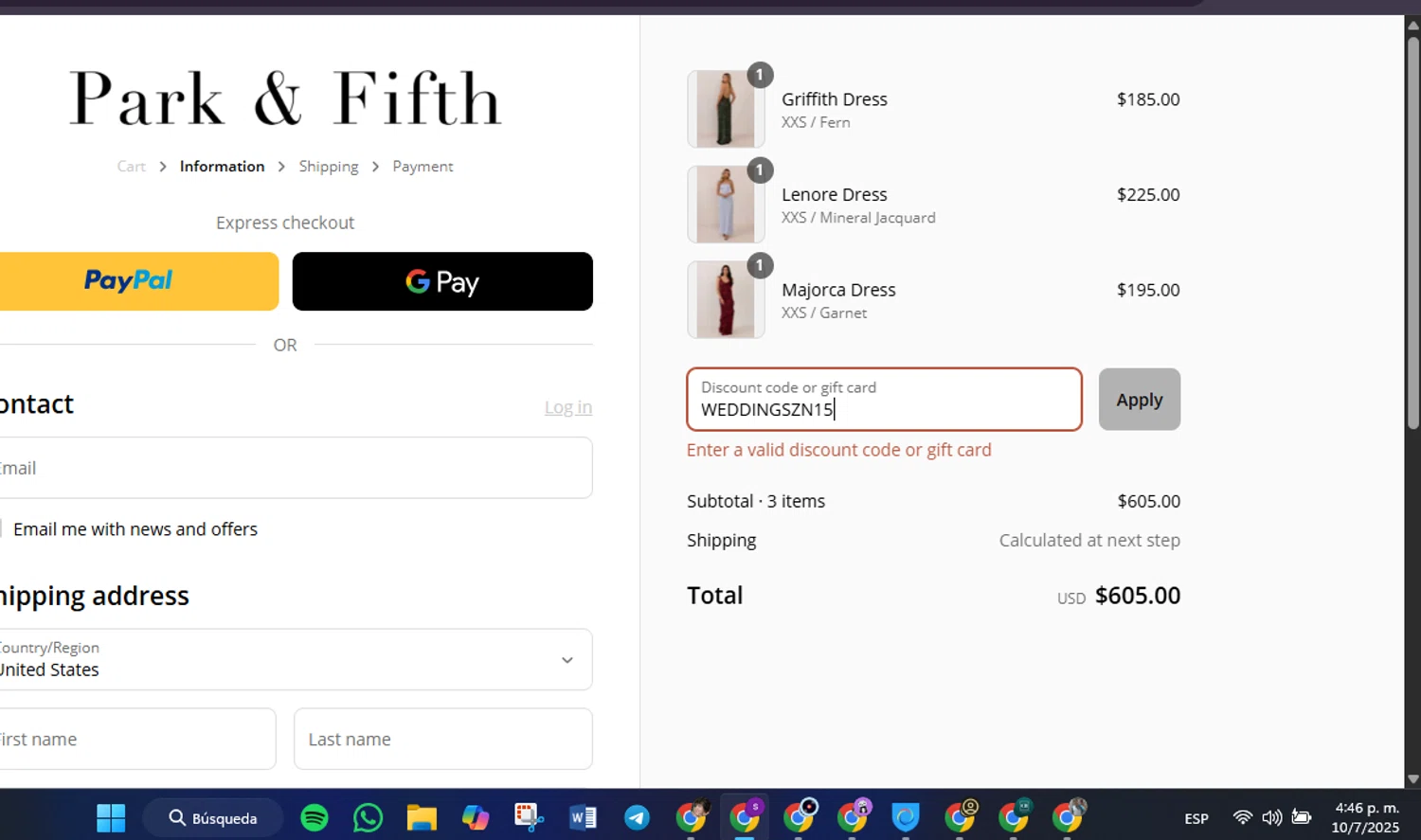1421x840 pixels.
Task: Open Copilot from the taskbar
Action: 476,817
